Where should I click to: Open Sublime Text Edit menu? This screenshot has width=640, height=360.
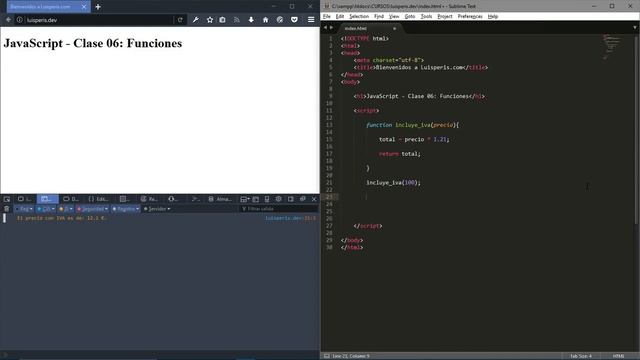pyautogui.click(x=340, y=16)
